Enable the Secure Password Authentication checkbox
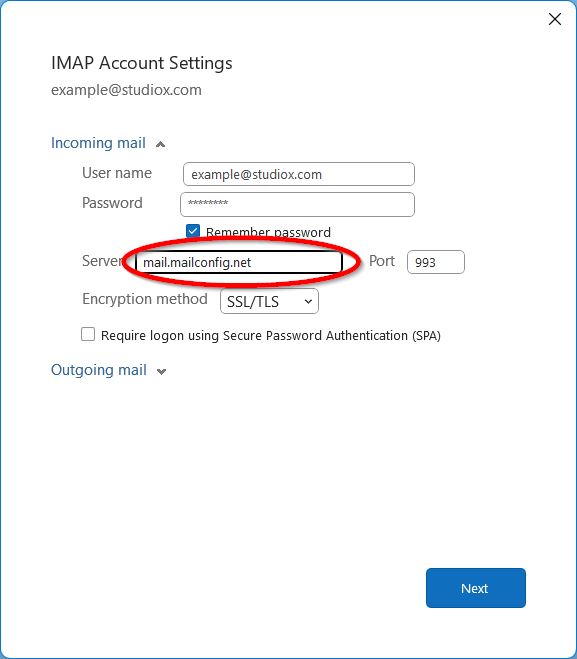 (88, 335)
